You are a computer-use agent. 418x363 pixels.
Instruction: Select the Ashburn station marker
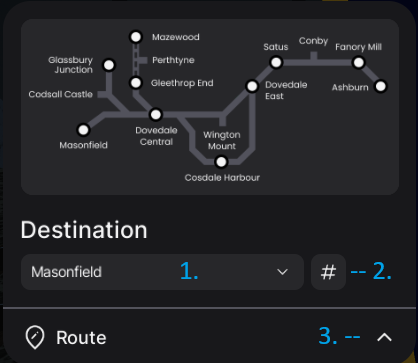point(381,86)
